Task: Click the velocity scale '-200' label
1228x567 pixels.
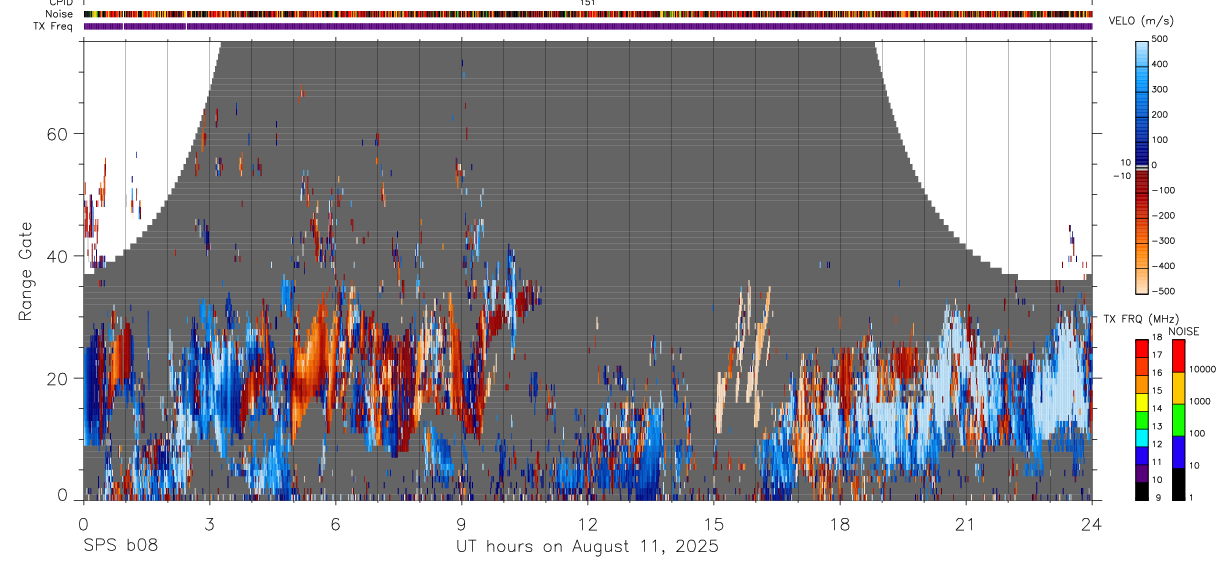Action: point(1164,215)
